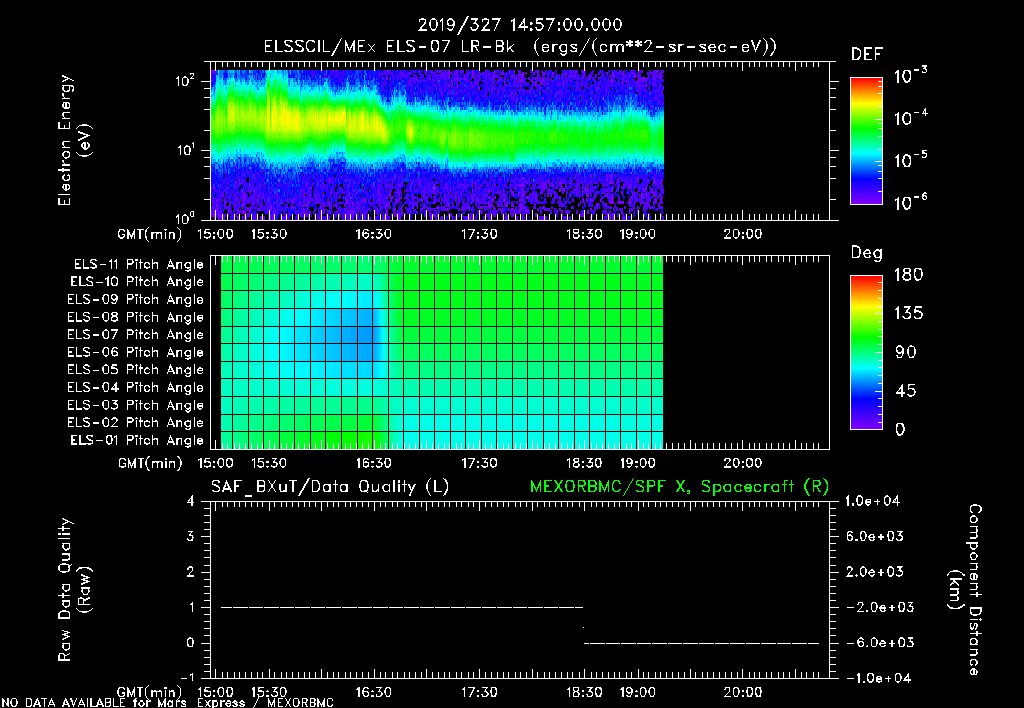The height and width of the screenshot is (708, 1024).
Task: Select the ELS-04 Pitch Angle row label
Action: point(136,388)
